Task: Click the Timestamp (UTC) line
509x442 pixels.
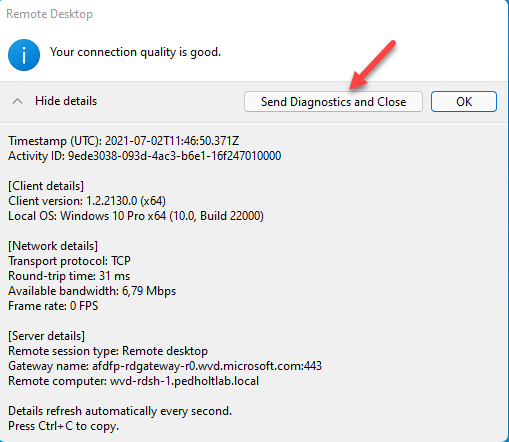Action: point(124,141)
